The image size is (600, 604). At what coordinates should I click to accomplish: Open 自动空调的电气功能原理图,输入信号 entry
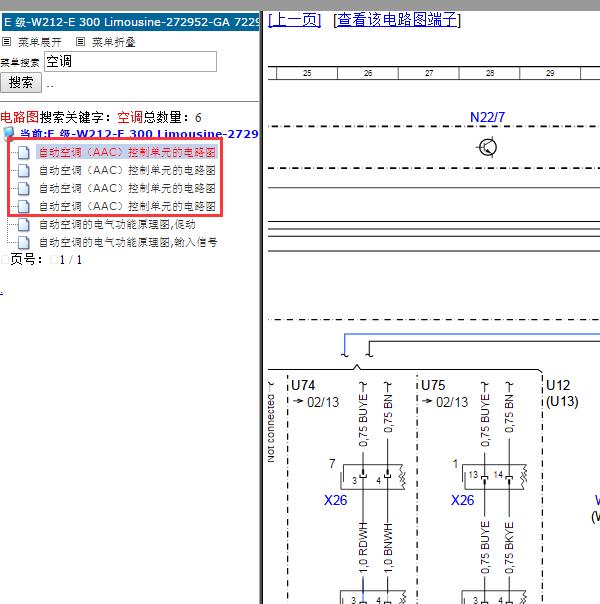[x=128, y=242]
